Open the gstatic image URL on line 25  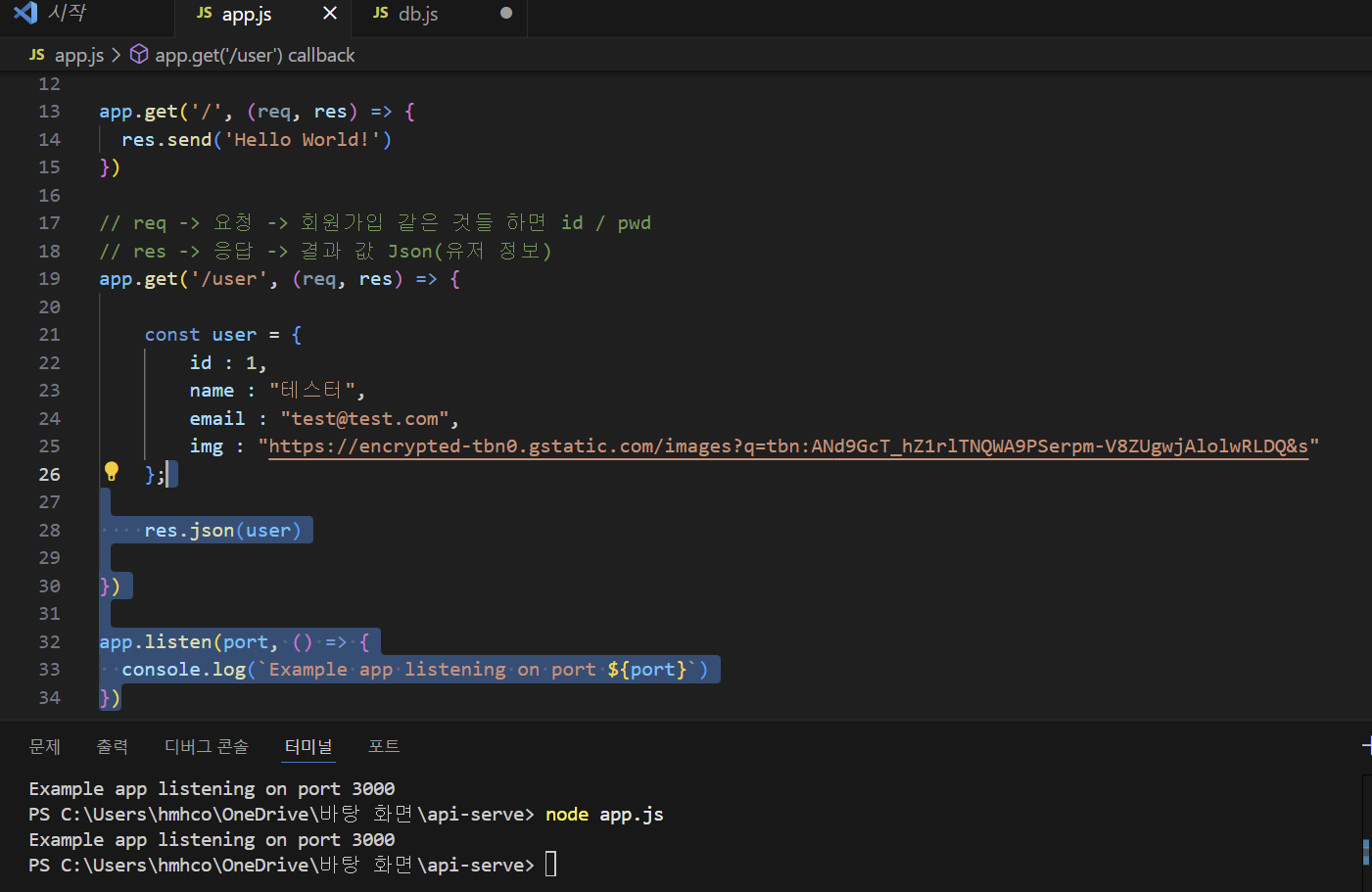tap(788, 446)
